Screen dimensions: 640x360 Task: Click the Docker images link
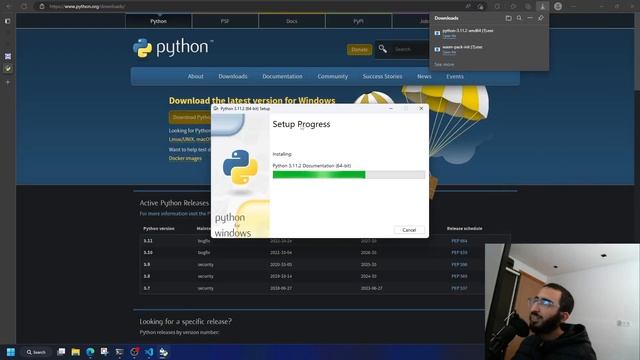tap(185, 158)
